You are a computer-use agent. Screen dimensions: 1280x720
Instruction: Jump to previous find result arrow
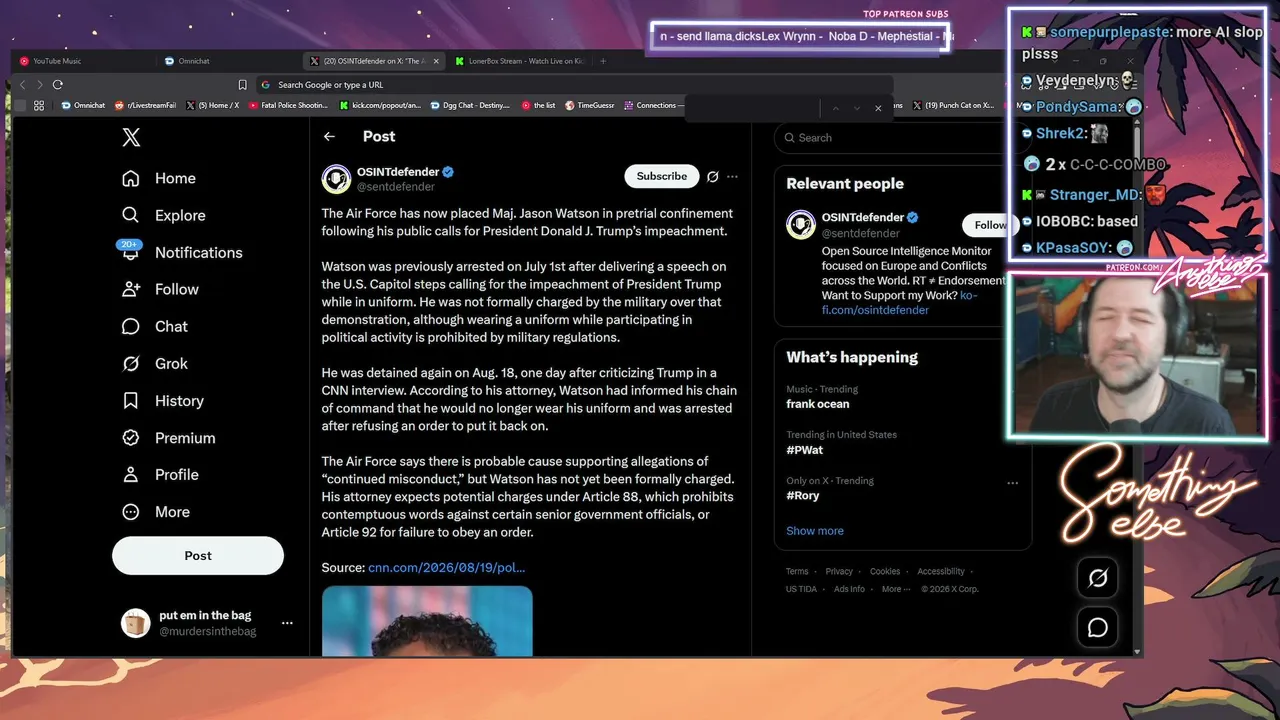coord(835,108)
